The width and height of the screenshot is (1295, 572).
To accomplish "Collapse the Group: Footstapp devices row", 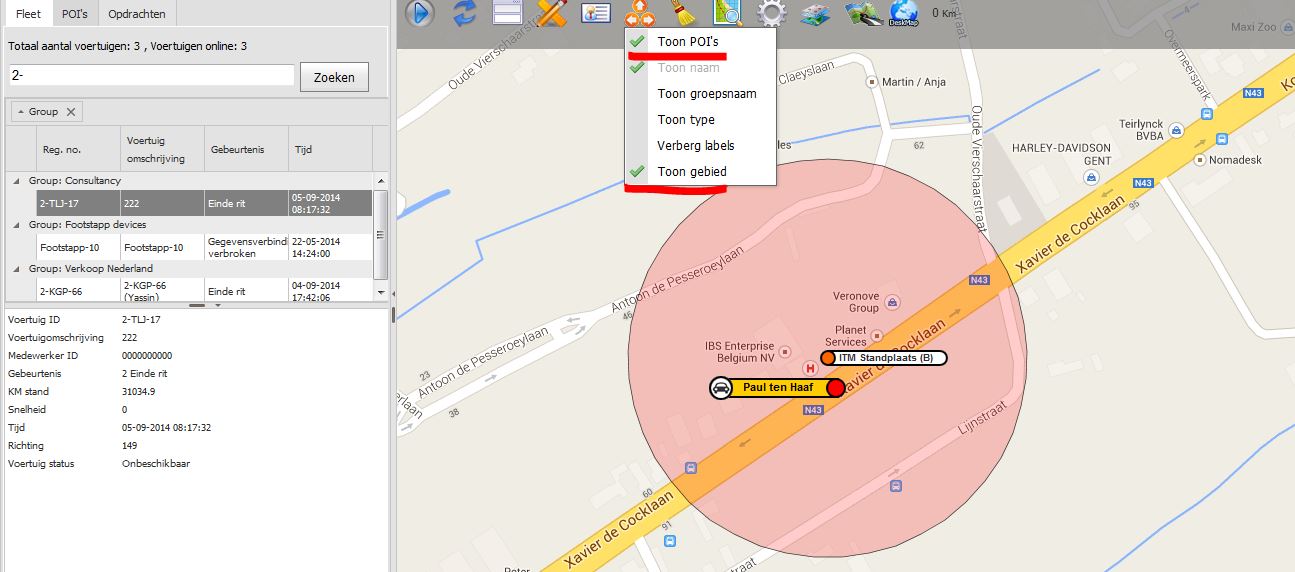I will (15, 225).
